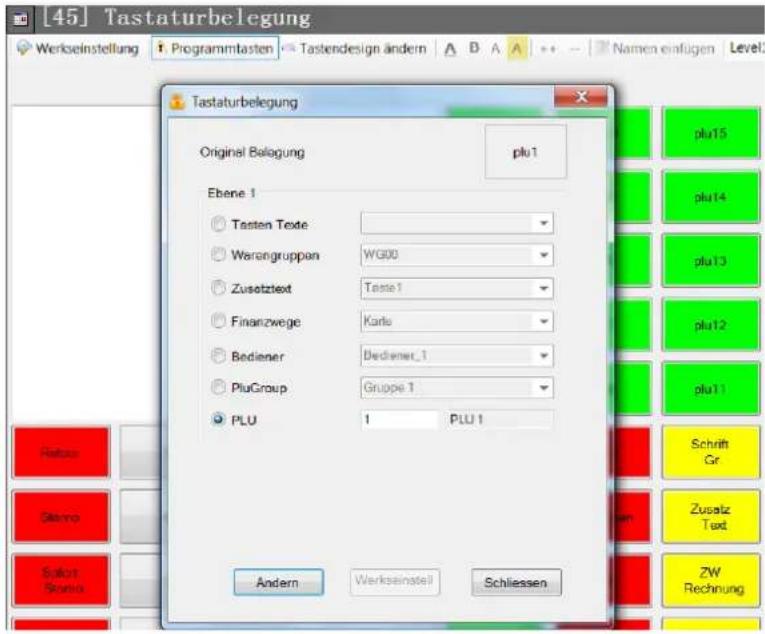Select the Finanzwege radio button

click(x=218, y=321)
